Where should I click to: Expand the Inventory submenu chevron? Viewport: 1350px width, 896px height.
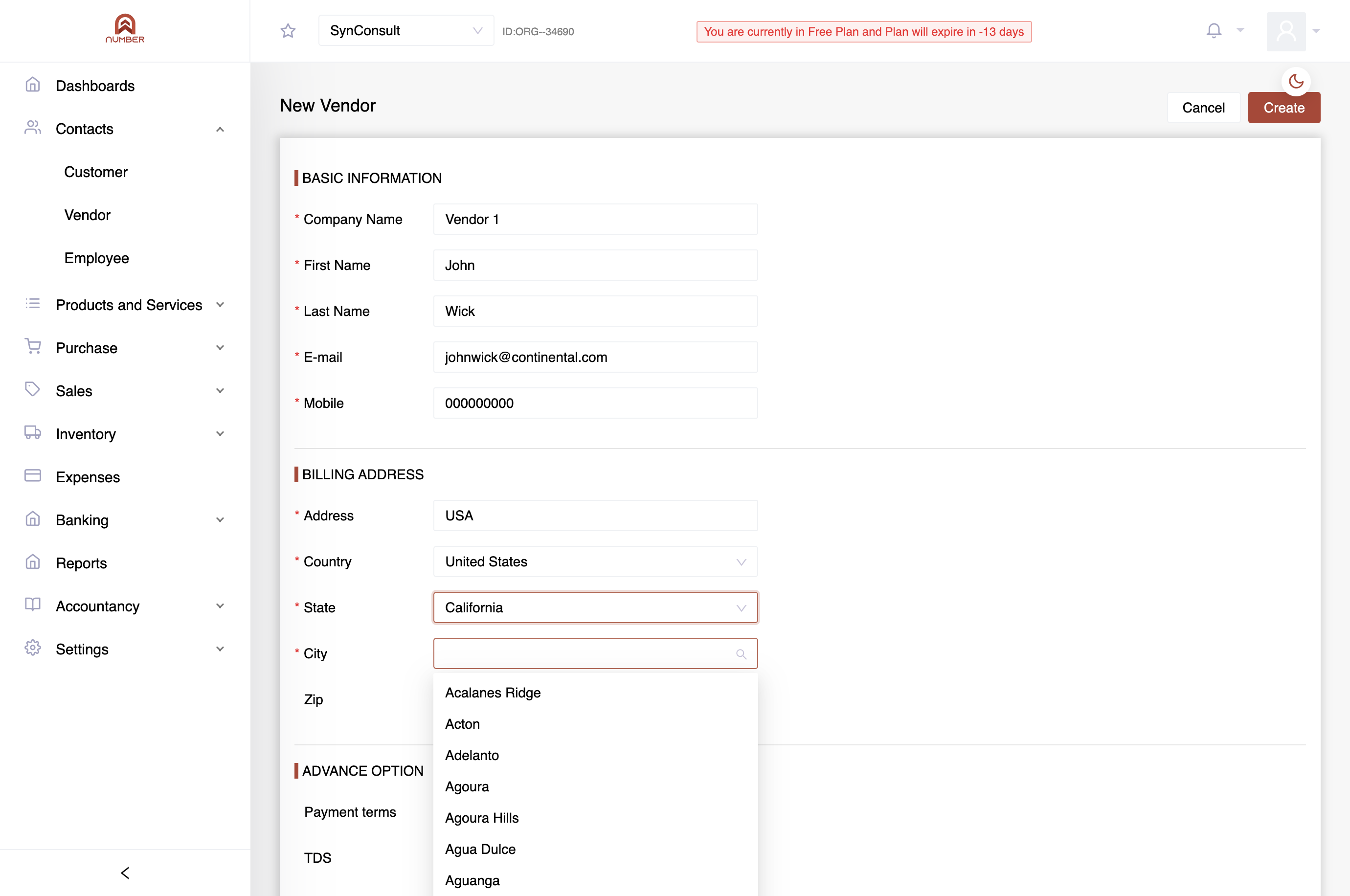coord(220,434)
